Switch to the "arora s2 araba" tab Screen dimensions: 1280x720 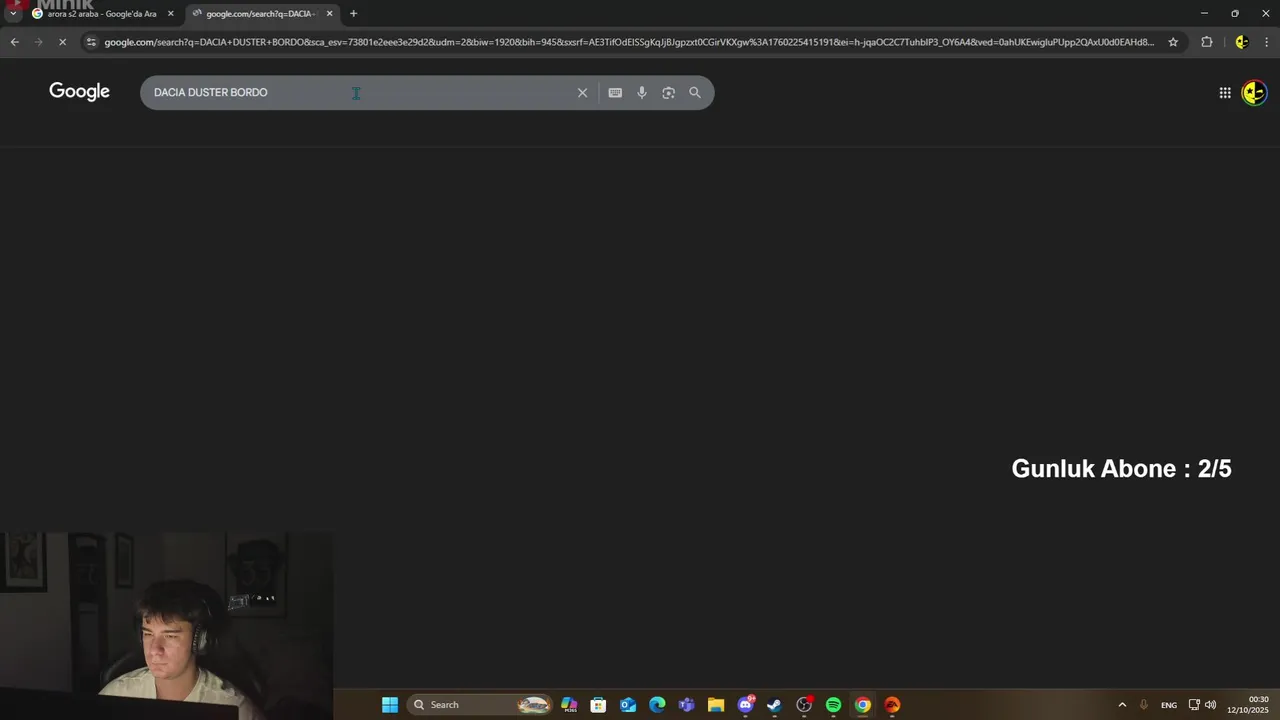pyautogui.click(x=102, y=14)
